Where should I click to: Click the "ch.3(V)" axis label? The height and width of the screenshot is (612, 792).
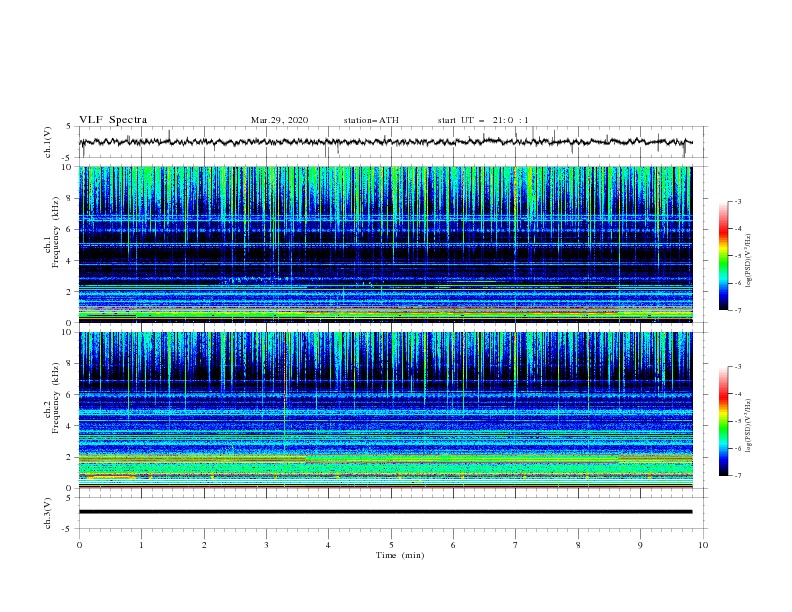click(48, 513)
